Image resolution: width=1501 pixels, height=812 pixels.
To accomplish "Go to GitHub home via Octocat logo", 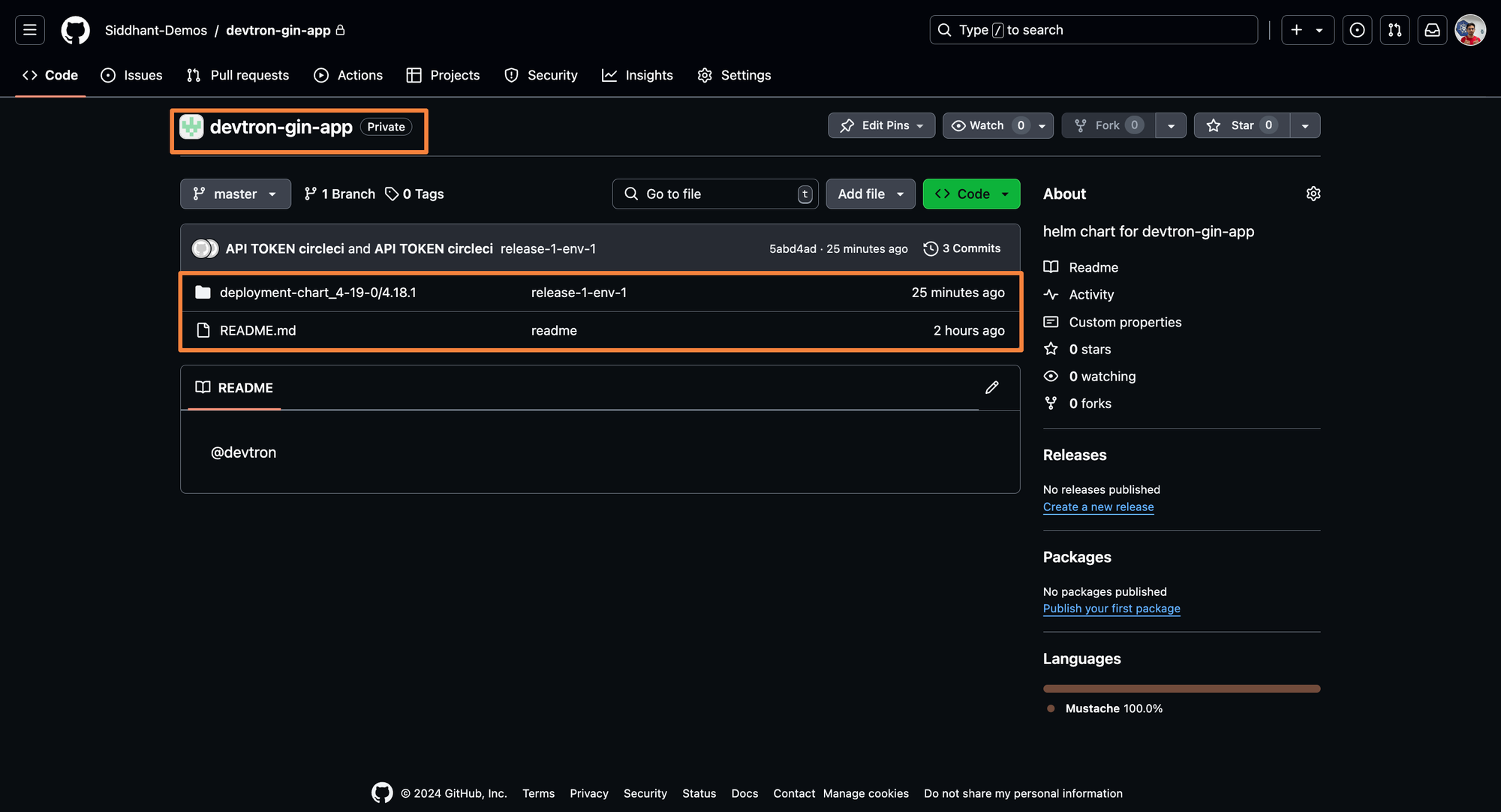I will pos(75,30).
